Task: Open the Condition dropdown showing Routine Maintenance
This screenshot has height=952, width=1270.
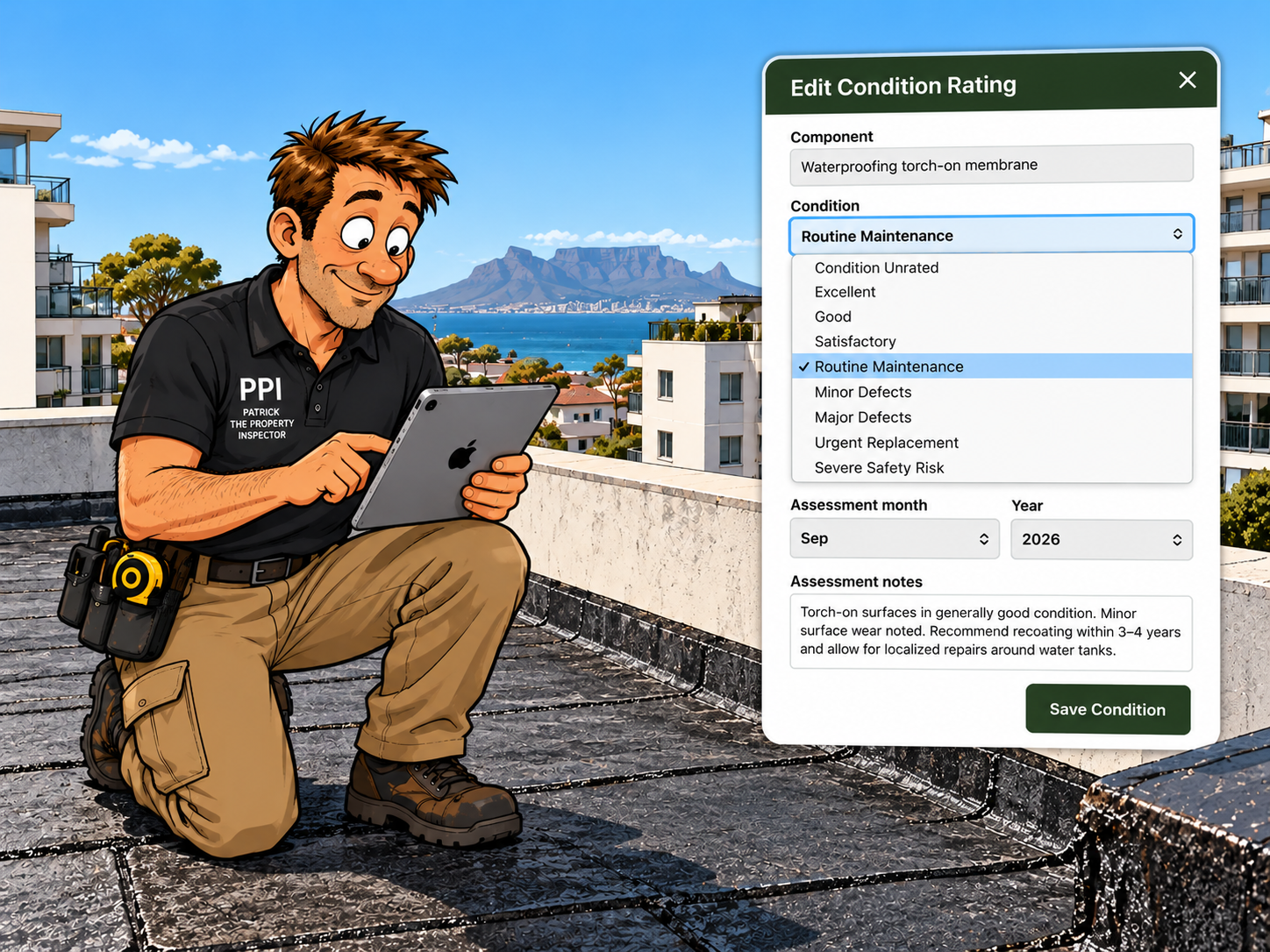Action: 991,235
